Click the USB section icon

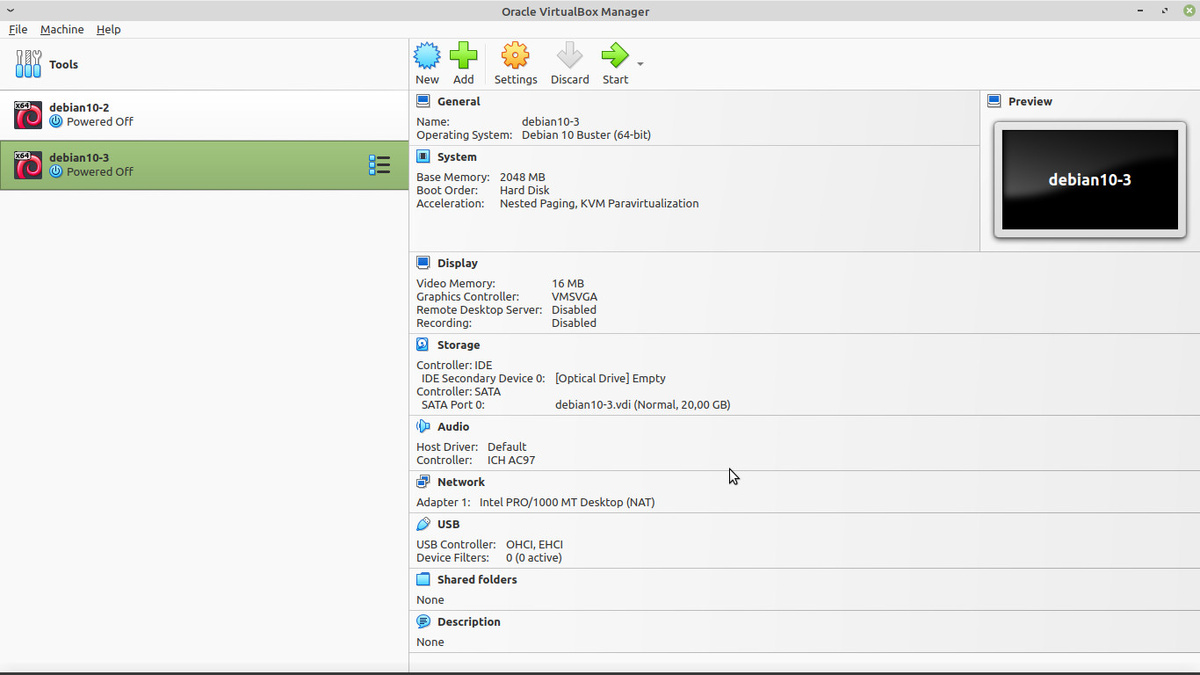point(423,524)
